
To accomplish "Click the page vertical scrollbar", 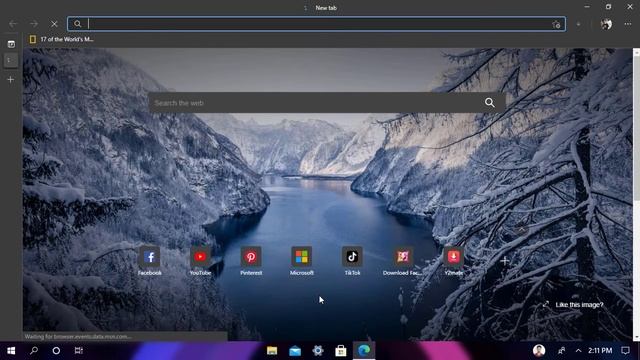I will coord(636,195).
